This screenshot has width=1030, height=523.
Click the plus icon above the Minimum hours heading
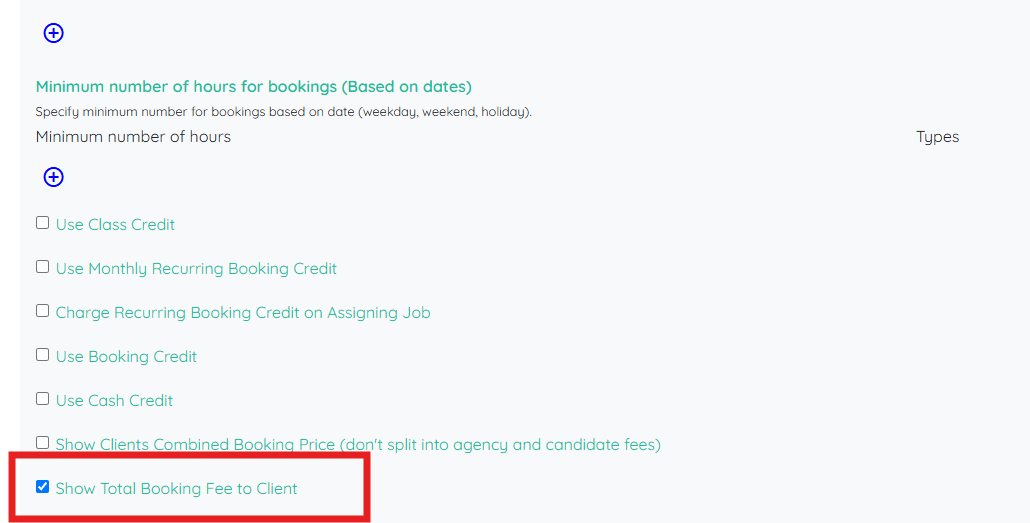(53, 33)
